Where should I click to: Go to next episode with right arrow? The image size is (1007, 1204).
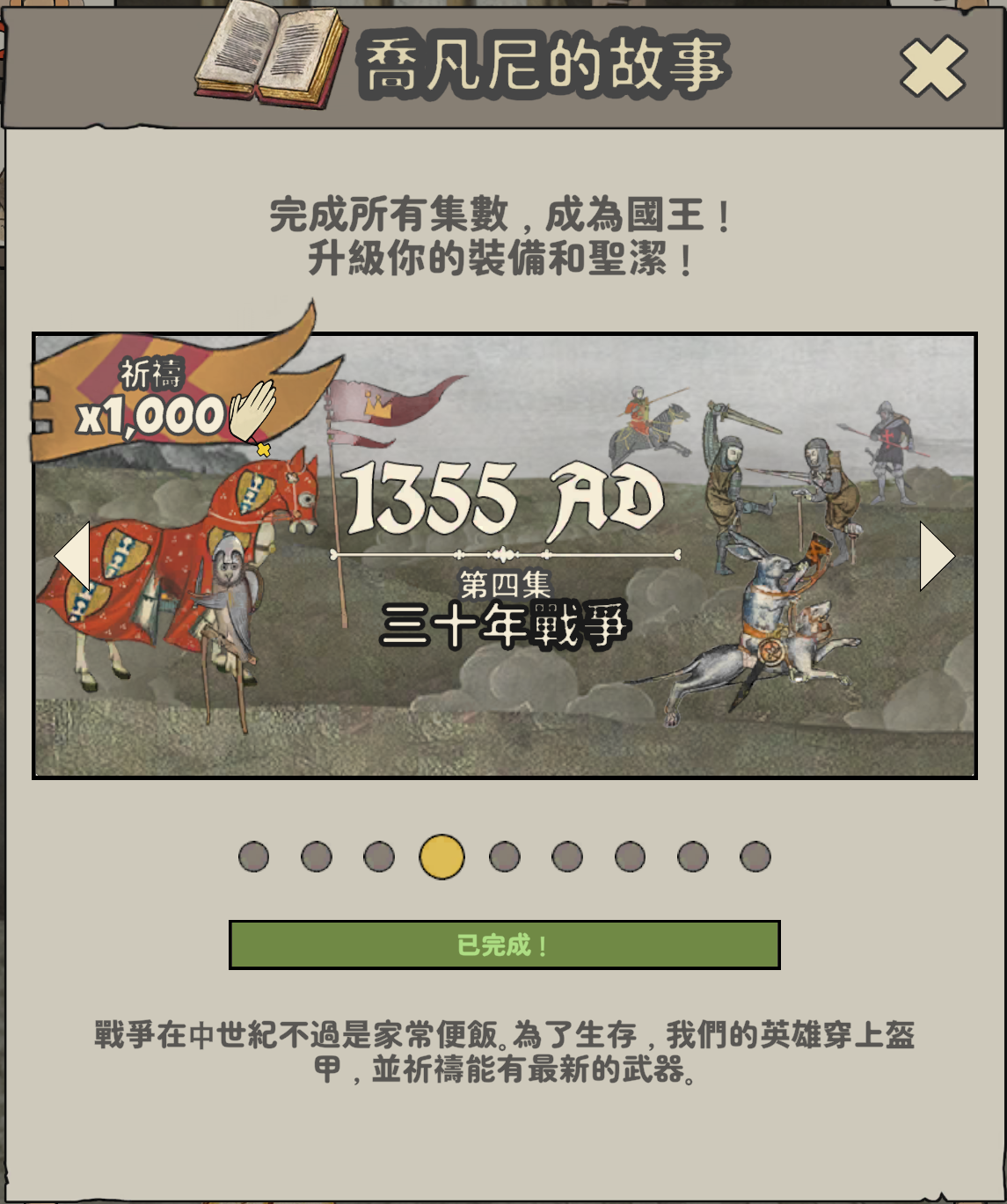937,556
